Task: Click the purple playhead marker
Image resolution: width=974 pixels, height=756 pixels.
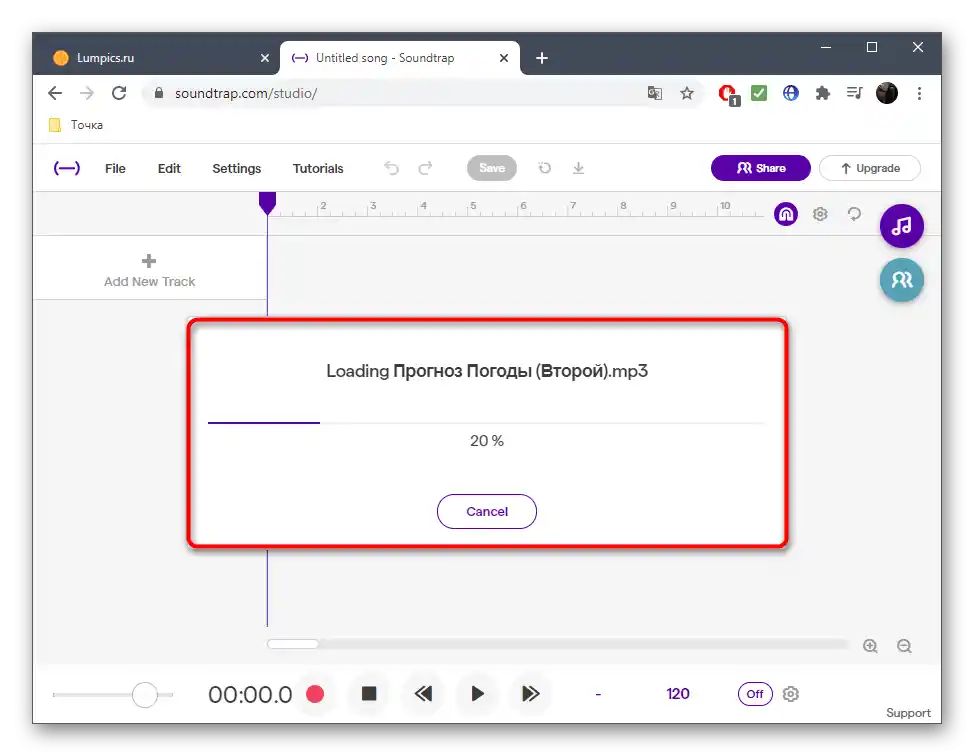Action: pyautogui.click(x=267, y=203)
